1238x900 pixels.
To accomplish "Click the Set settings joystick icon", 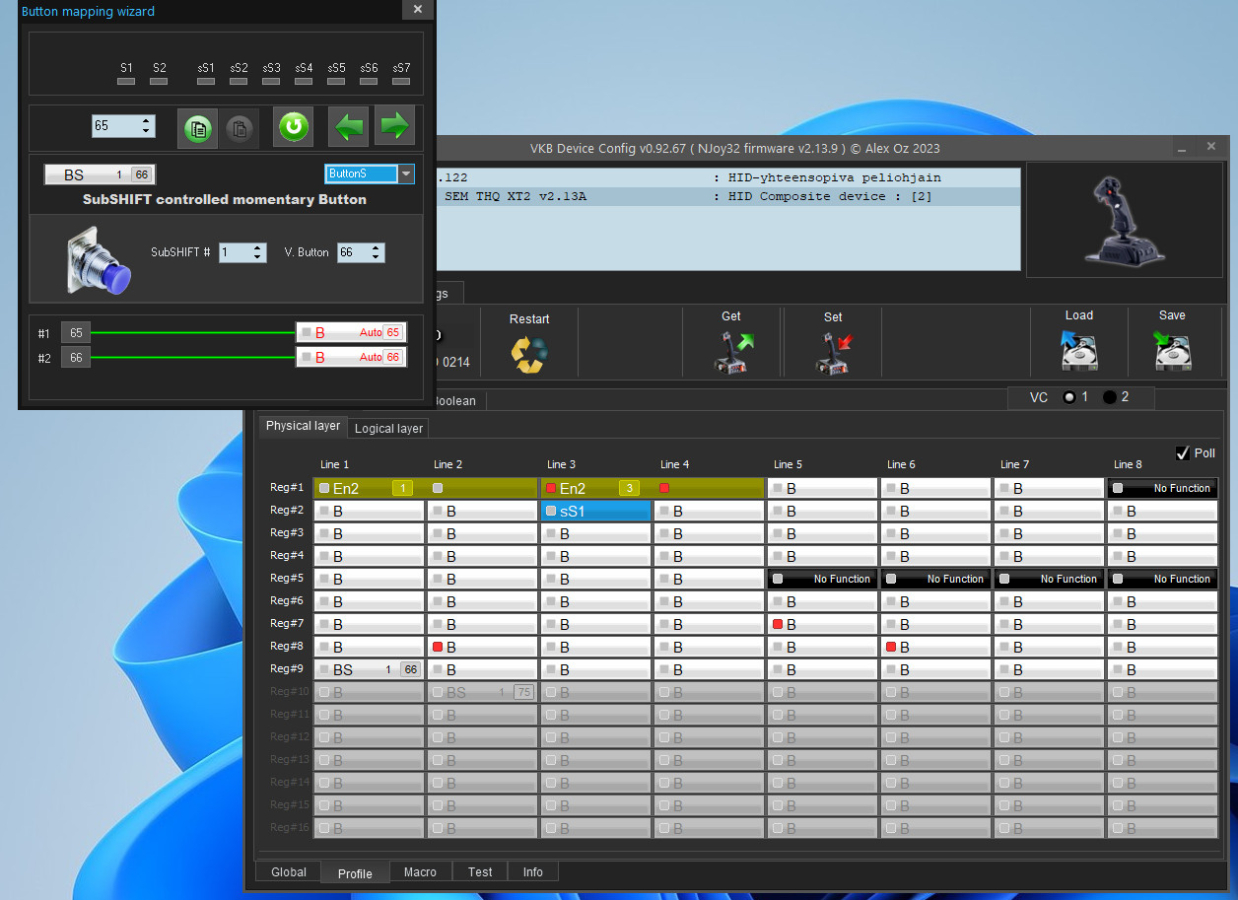I will [834, 352].
